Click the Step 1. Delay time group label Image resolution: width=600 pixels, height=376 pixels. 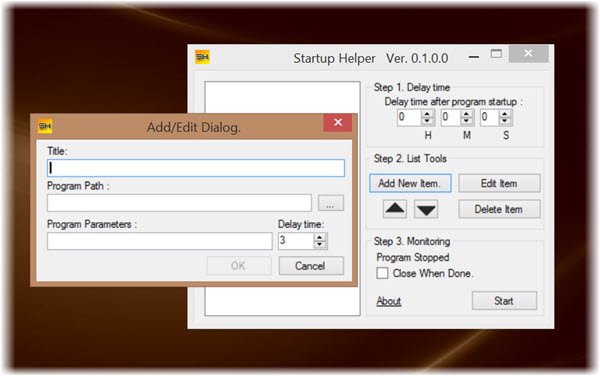pyautogui.click(x=412, y=88)
